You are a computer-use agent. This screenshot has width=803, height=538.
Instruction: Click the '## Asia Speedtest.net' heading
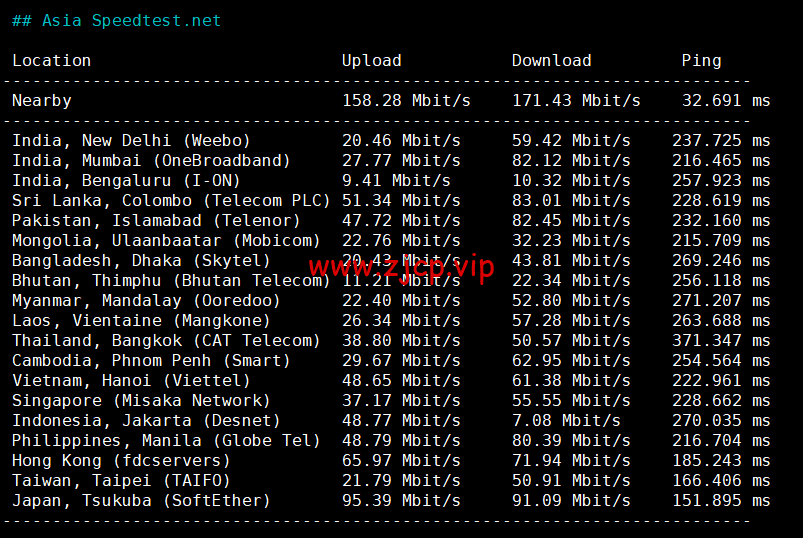pyautogui.click(x=116, y=20)
